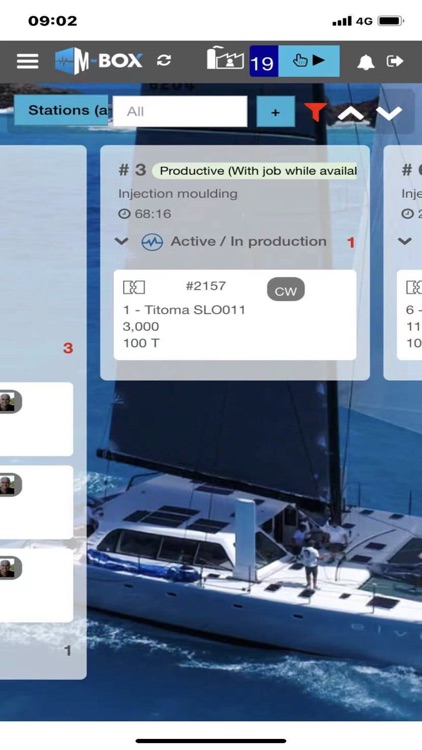422x750 pixels.
Task: Expand all with the down chevron
Action: point(389,114)
